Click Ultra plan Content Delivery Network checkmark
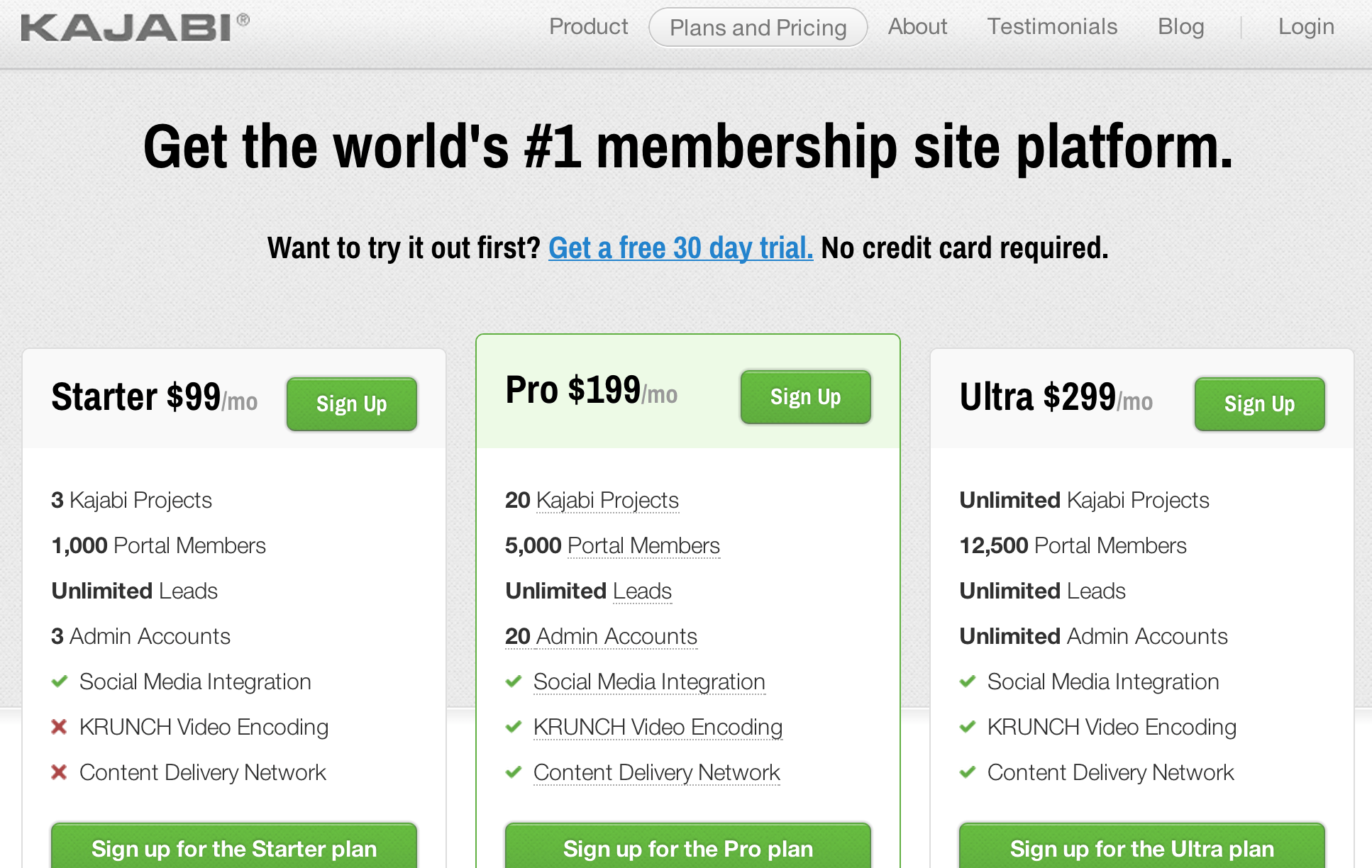This screenshot has height=868, width=1372. click(968, 772)
